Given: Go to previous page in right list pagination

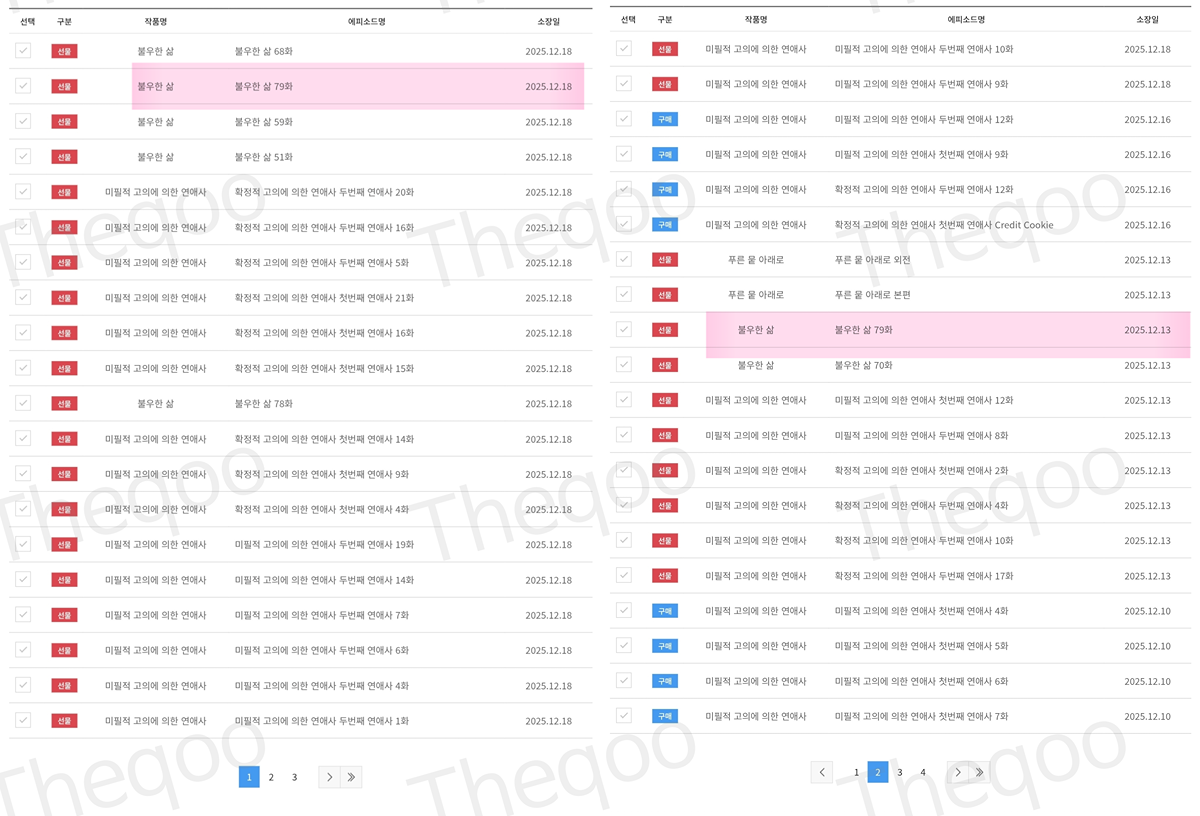Looking at the screenshot, I should coord(822,772).
